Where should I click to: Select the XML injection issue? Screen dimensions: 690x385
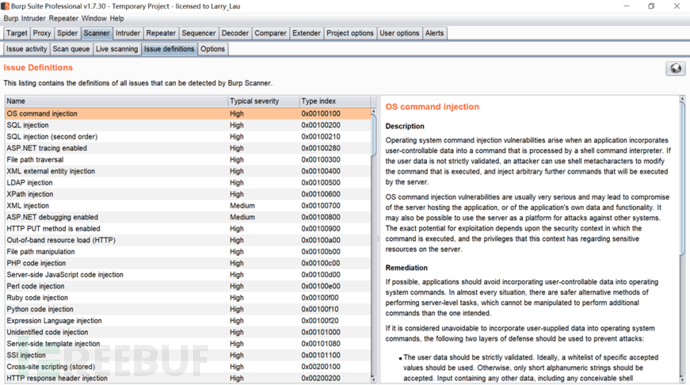tap(188, 205)
